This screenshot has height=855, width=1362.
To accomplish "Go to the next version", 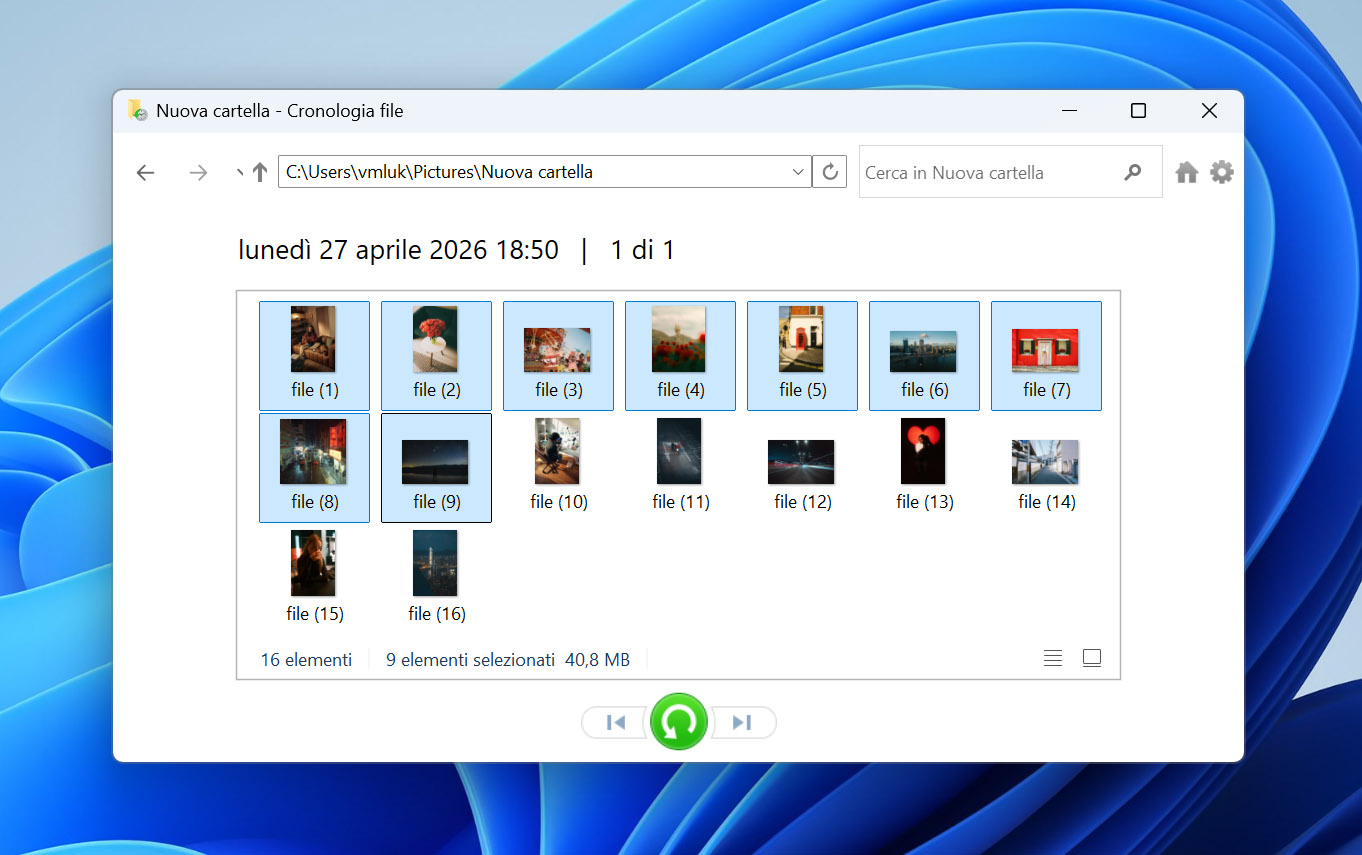I will (x=742, y=722).
